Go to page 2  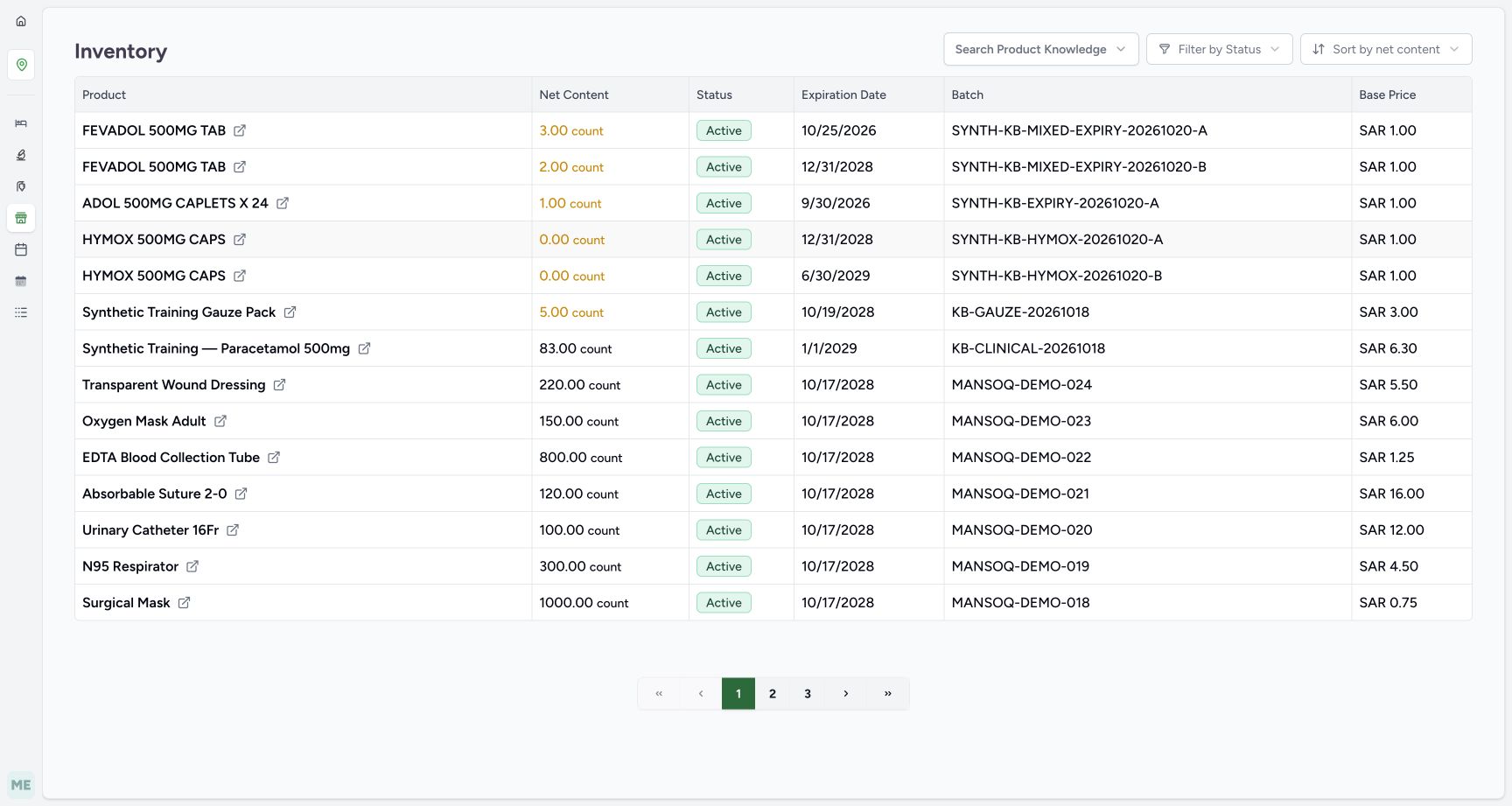(x=773, y=693)
